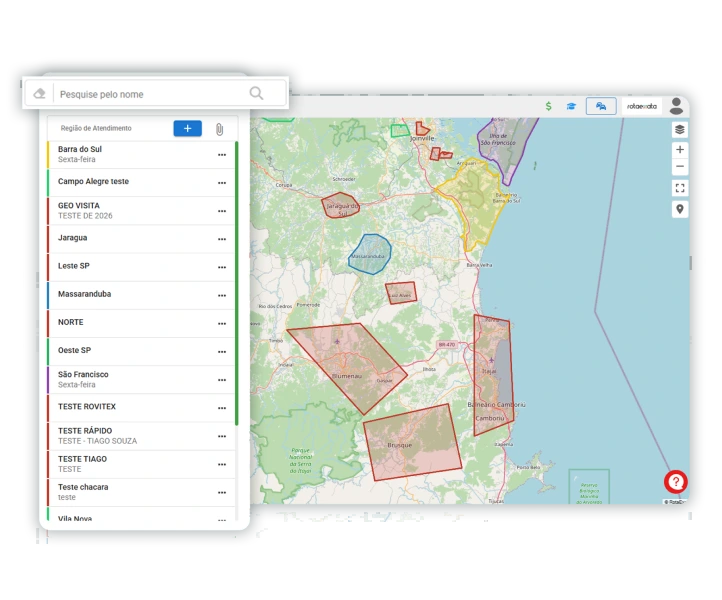Click the red Luiz Alves polygon
The height and width of the screenshot is (600, 722).
pyautogui.click(x=401, y=293)
